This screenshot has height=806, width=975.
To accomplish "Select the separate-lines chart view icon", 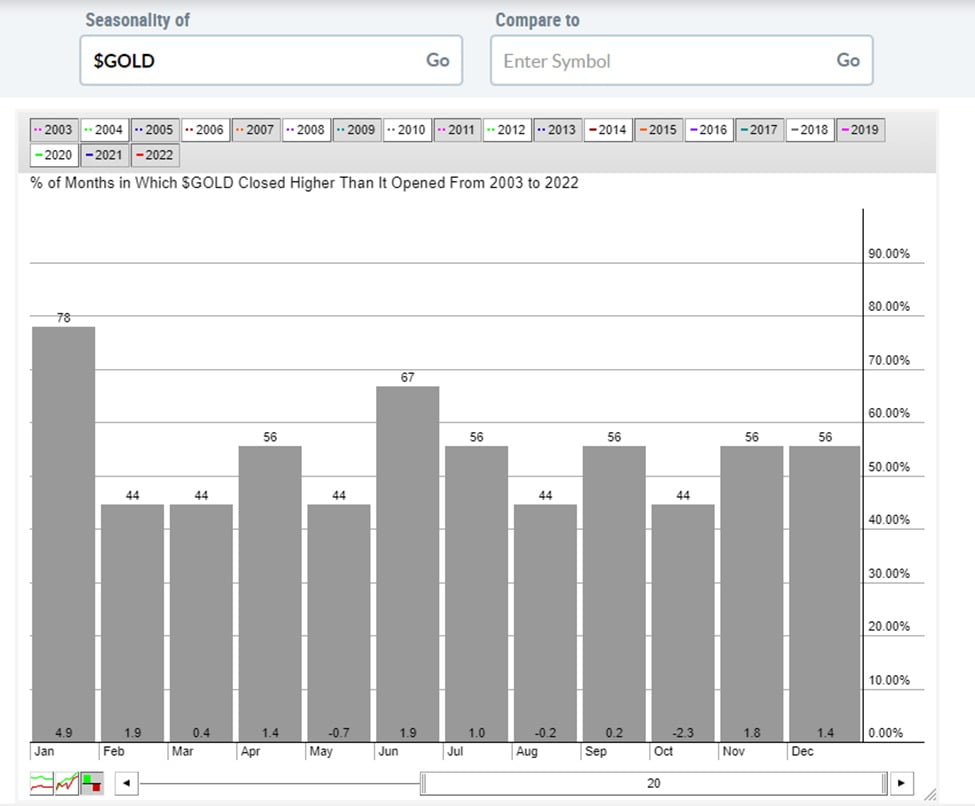I will click(42, 783).
